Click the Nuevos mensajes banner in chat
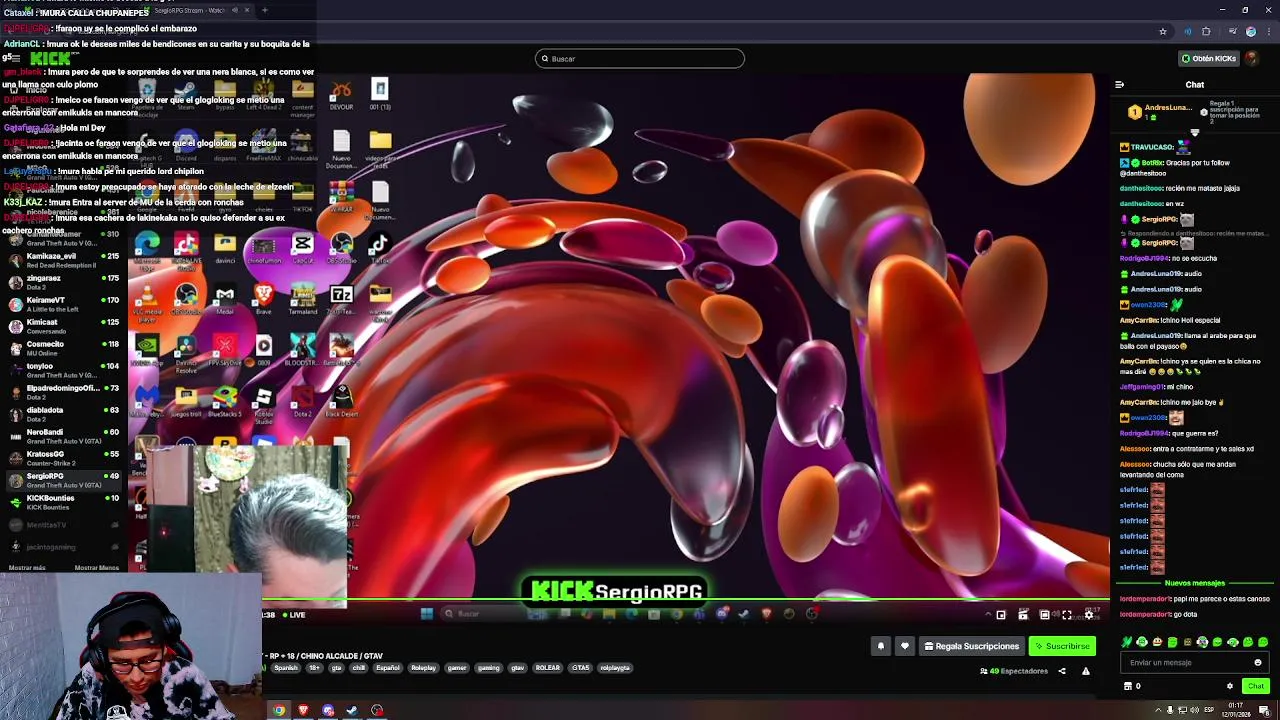Screen dimensions: 1280x720 click(x=1194, y=583)
